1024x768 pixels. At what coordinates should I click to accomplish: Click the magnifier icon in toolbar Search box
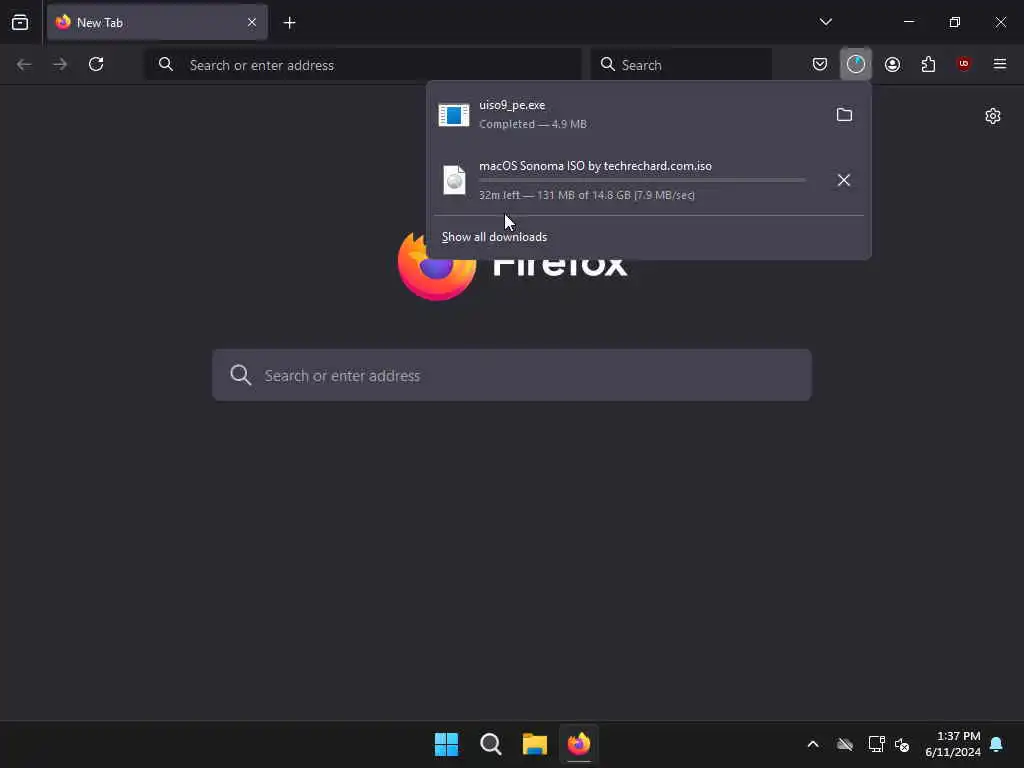pos(607,64)
